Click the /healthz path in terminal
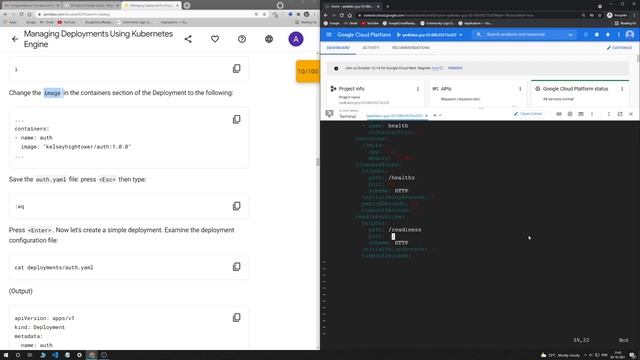This screenshot has width=640, height=360. 402,178
